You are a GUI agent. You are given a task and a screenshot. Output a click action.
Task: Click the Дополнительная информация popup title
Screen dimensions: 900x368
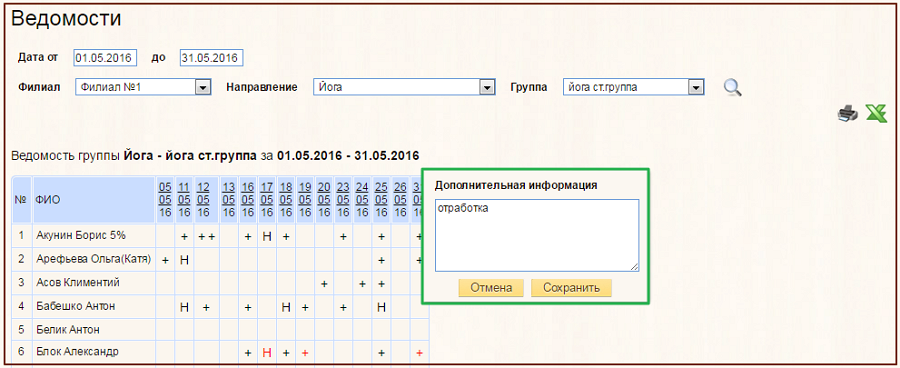point(516,185)
